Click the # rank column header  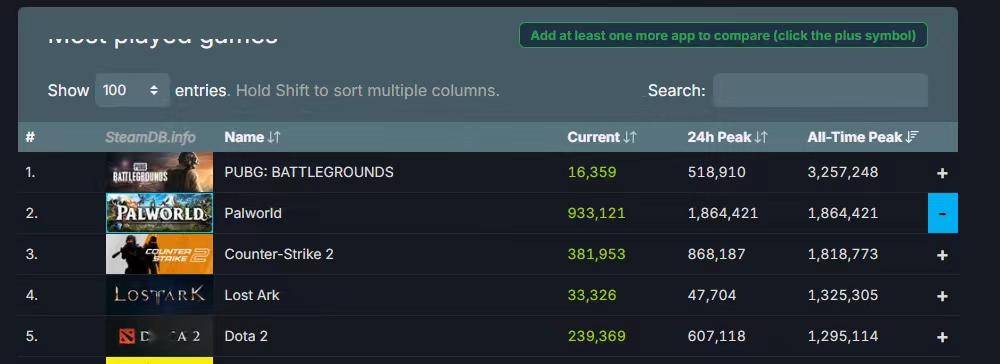click(30, 137)
